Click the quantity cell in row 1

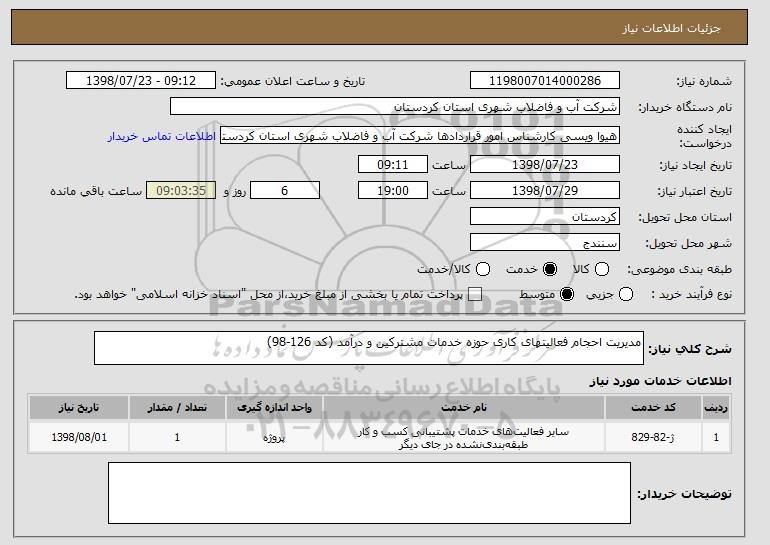(x=177, y=437)
